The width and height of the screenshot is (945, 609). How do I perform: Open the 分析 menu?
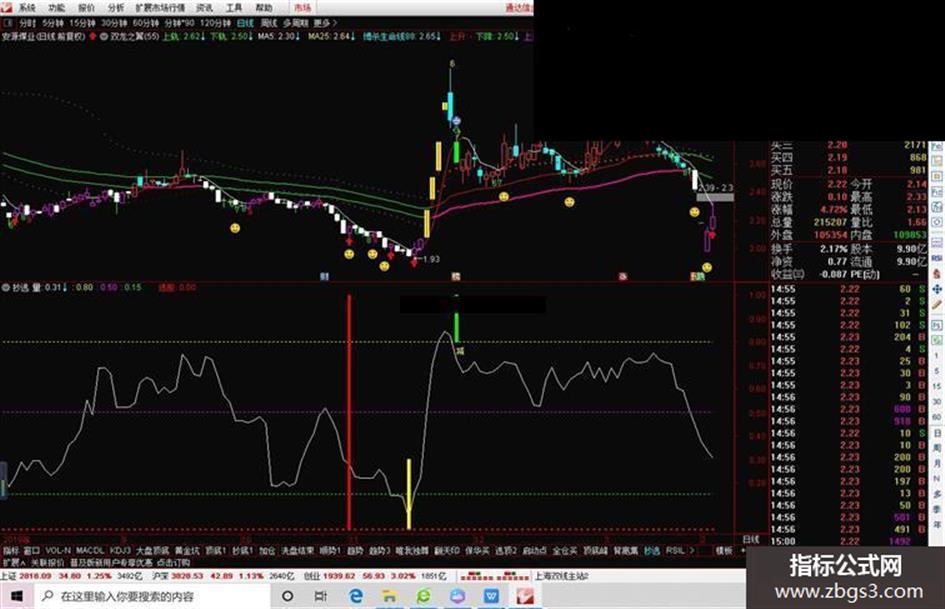click(116, 8)
